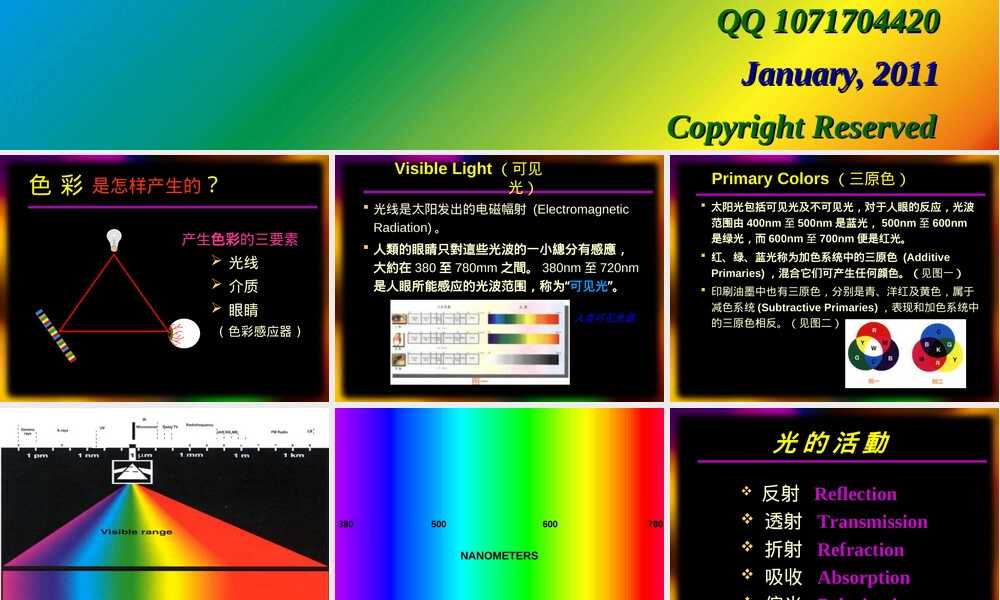Click the light bulb image
1000x600 pixels.
coord(114,240)
